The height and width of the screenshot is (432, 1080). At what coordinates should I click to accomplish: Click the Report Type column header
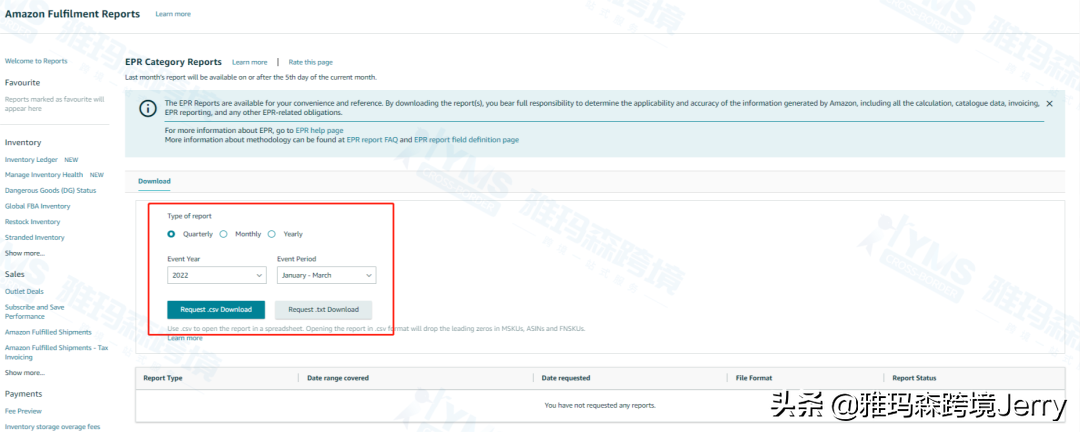tap(163, 378)
